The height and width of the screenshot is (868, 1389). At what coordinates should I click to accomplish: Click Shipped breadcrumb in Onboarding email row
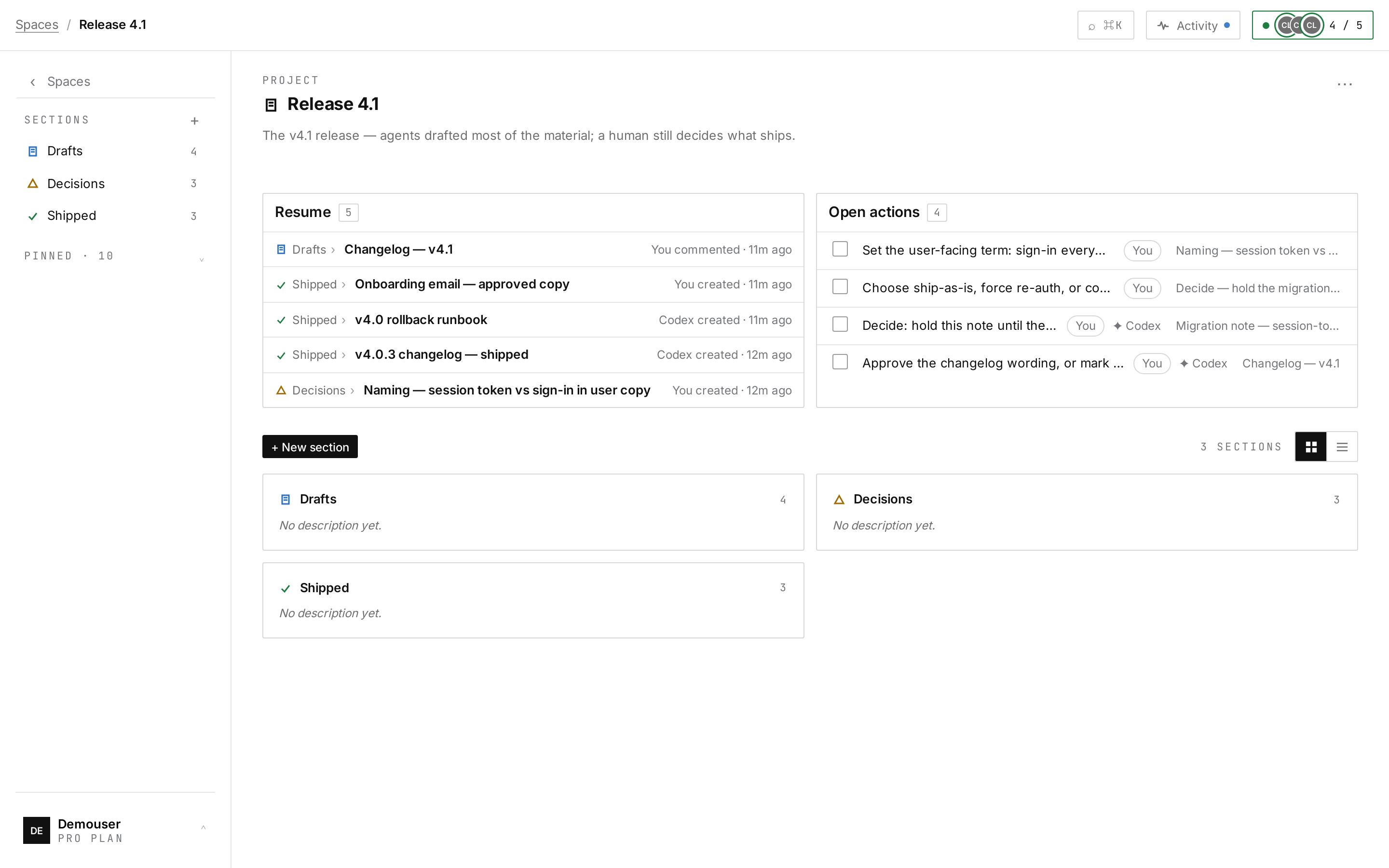[x=314, y=285]
